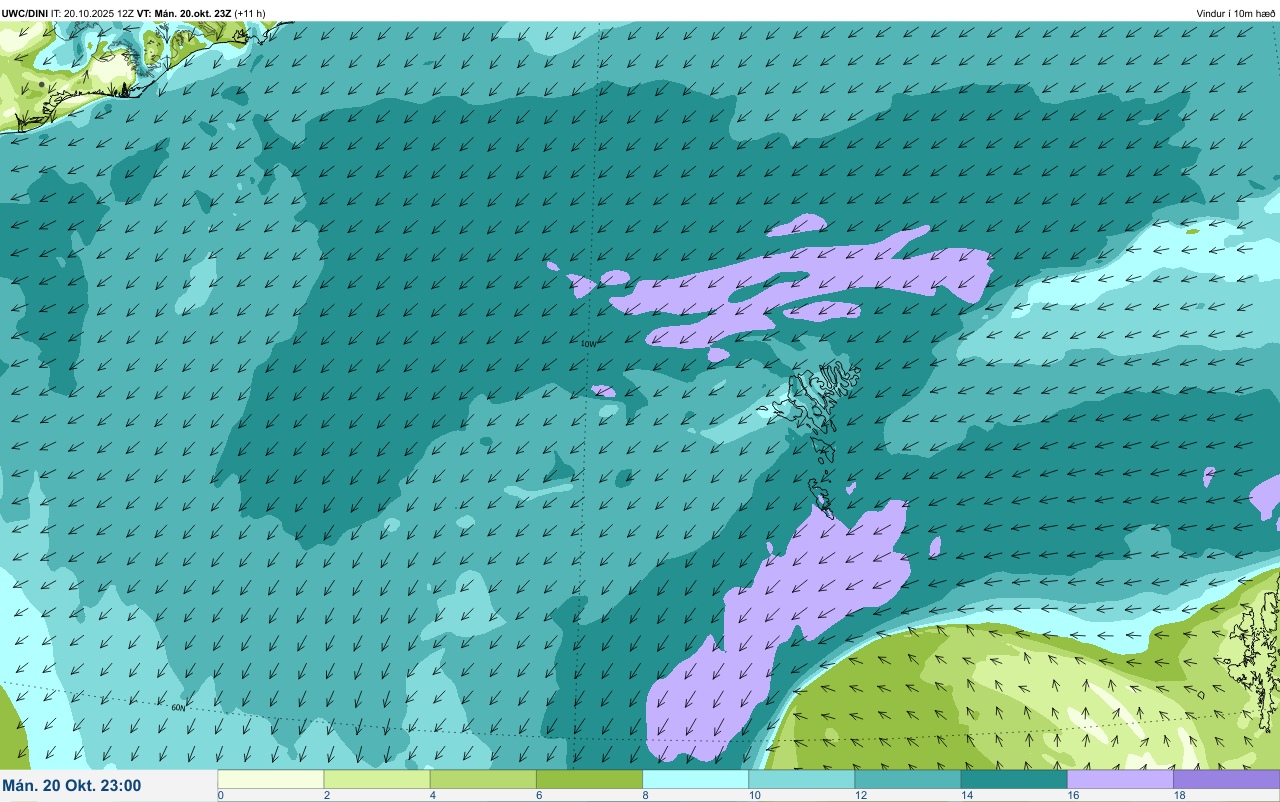Click the light teal 10–12 legend swatch
Image resolution: width=1280 pixels, height=802 pixels.
[x=801, y=779]
